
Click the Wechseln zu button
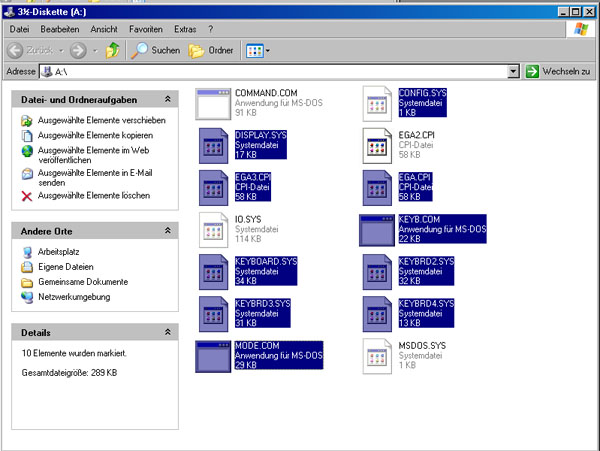tap(559, 72)
